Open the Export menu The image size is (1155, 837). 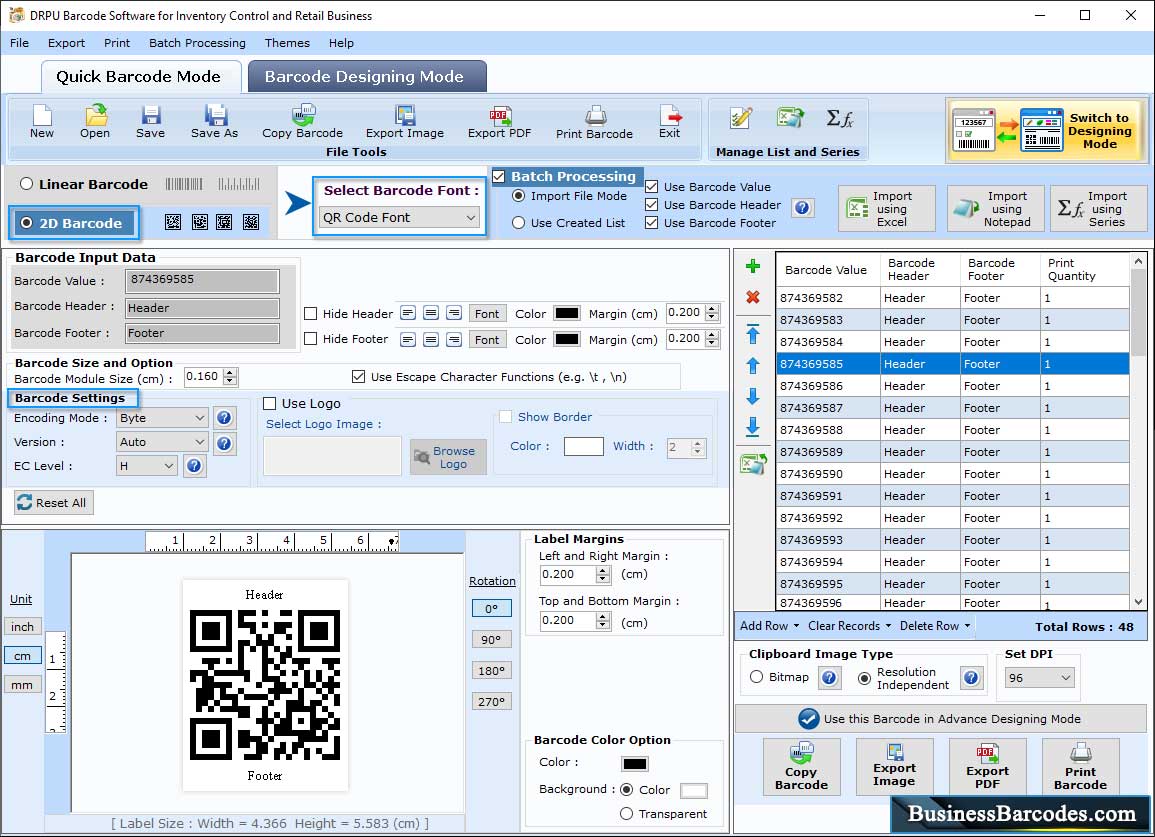tap(66, 43)
